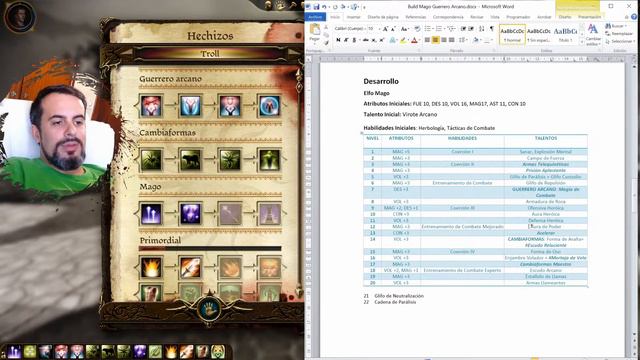Screen dimensions: 640x360
Task: Open the bullet list dropdown
Action: (x=433, y=29)
